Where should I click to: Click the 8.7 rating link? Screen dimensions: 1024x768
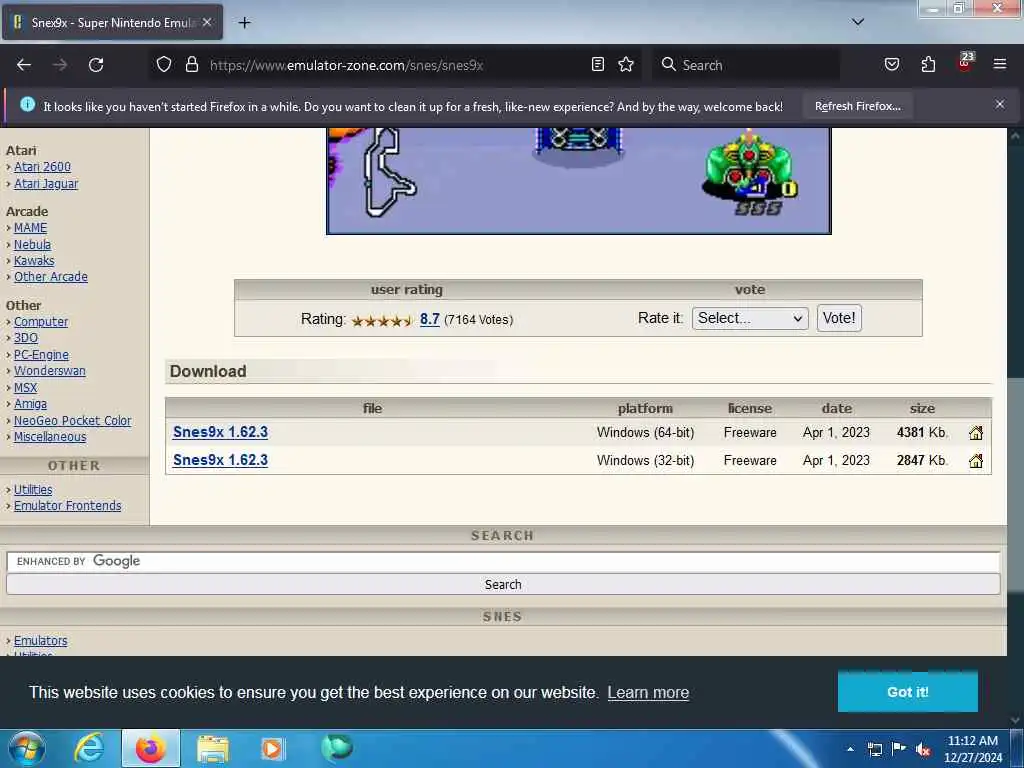pos(429,319)
